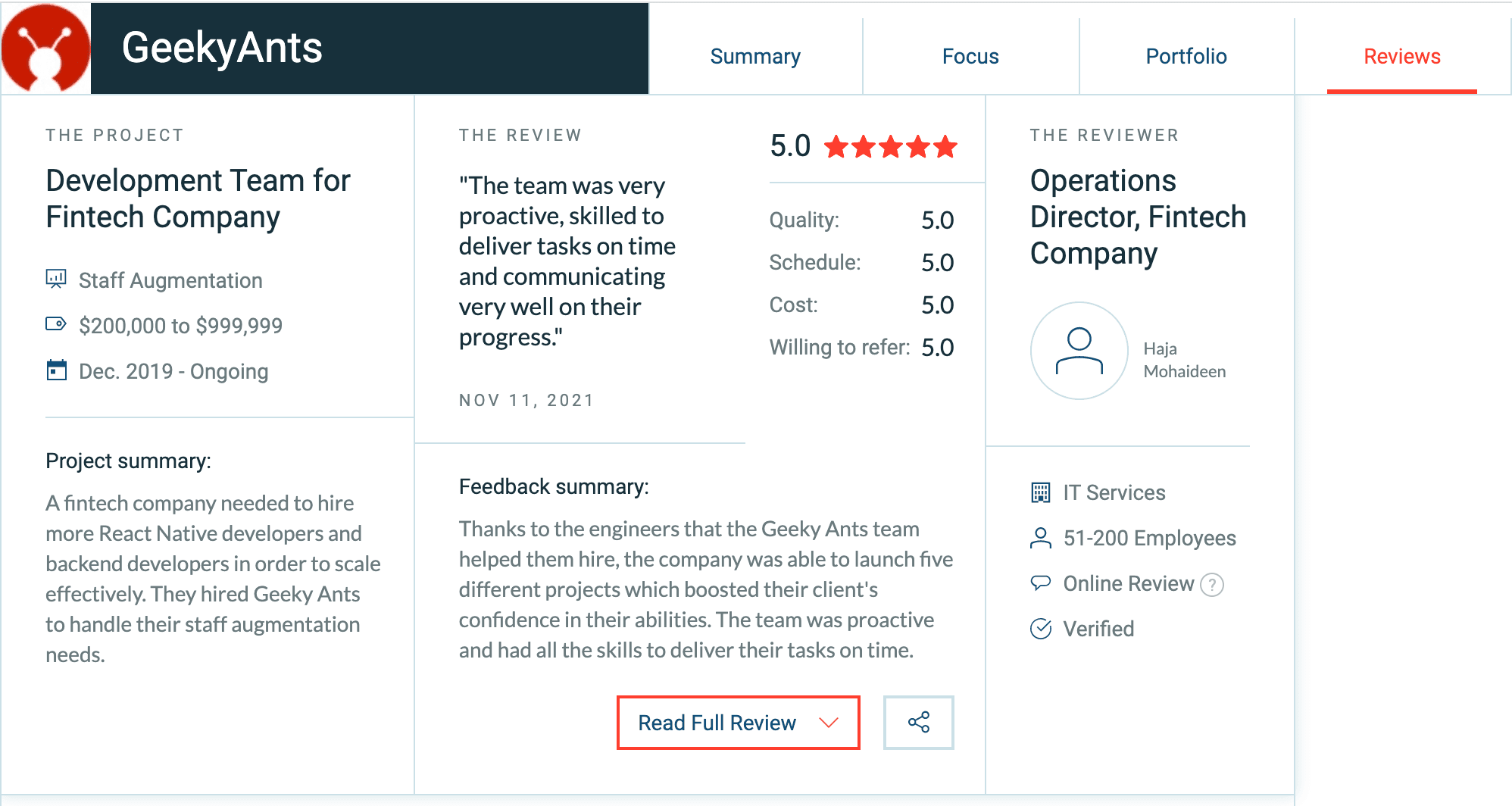
Task: Click the share icon button
Action: (x=918, y=722)
